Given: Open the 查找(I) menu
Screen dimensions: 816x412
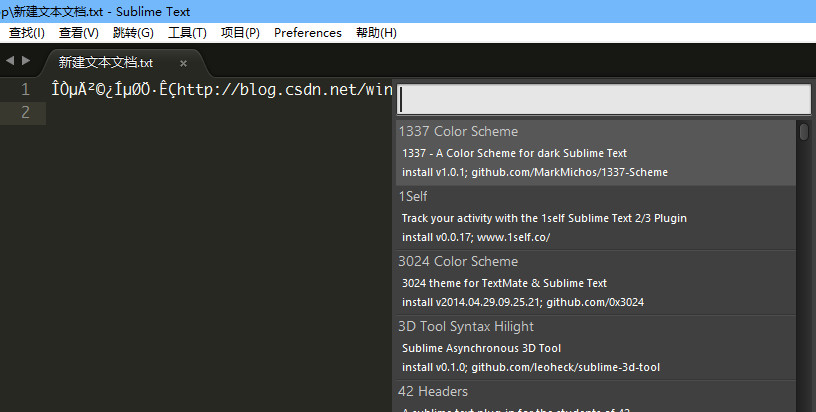Looking at the screenshot, I should pyautogui.click(x=27, y=33).
